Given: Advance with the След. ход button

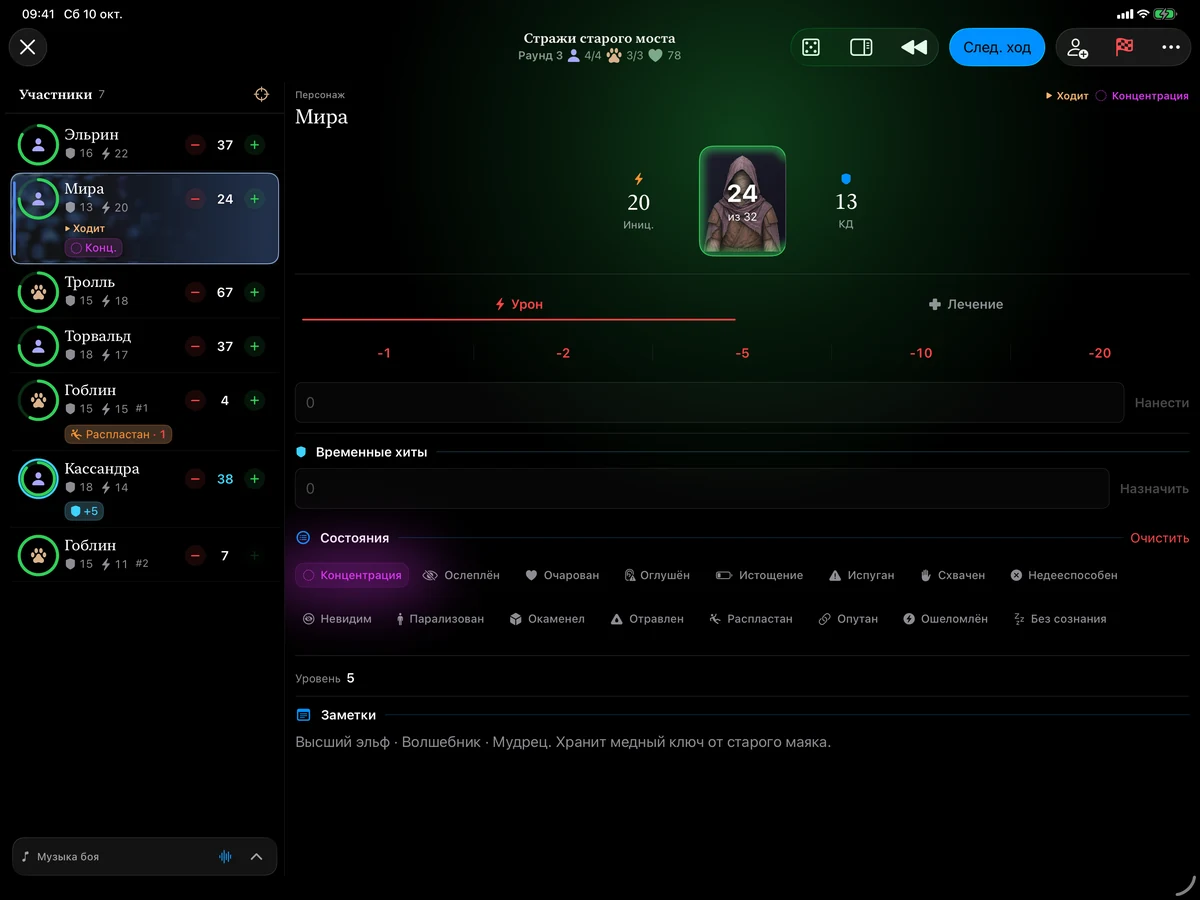Looking at the screenshot, I should (997, 47).
